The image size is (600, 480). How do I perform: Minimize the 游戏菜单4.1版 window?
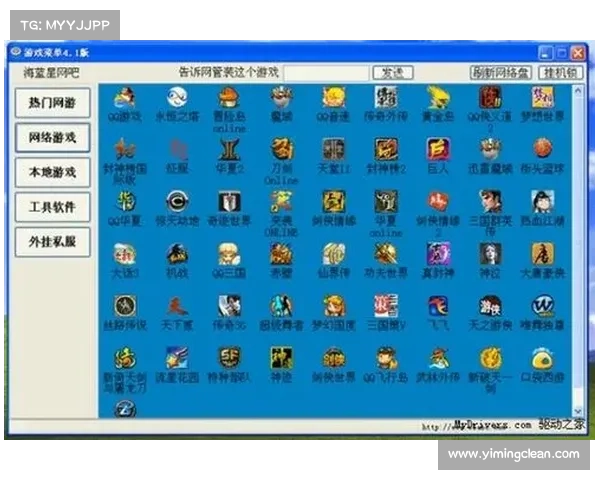coord(545,53)
